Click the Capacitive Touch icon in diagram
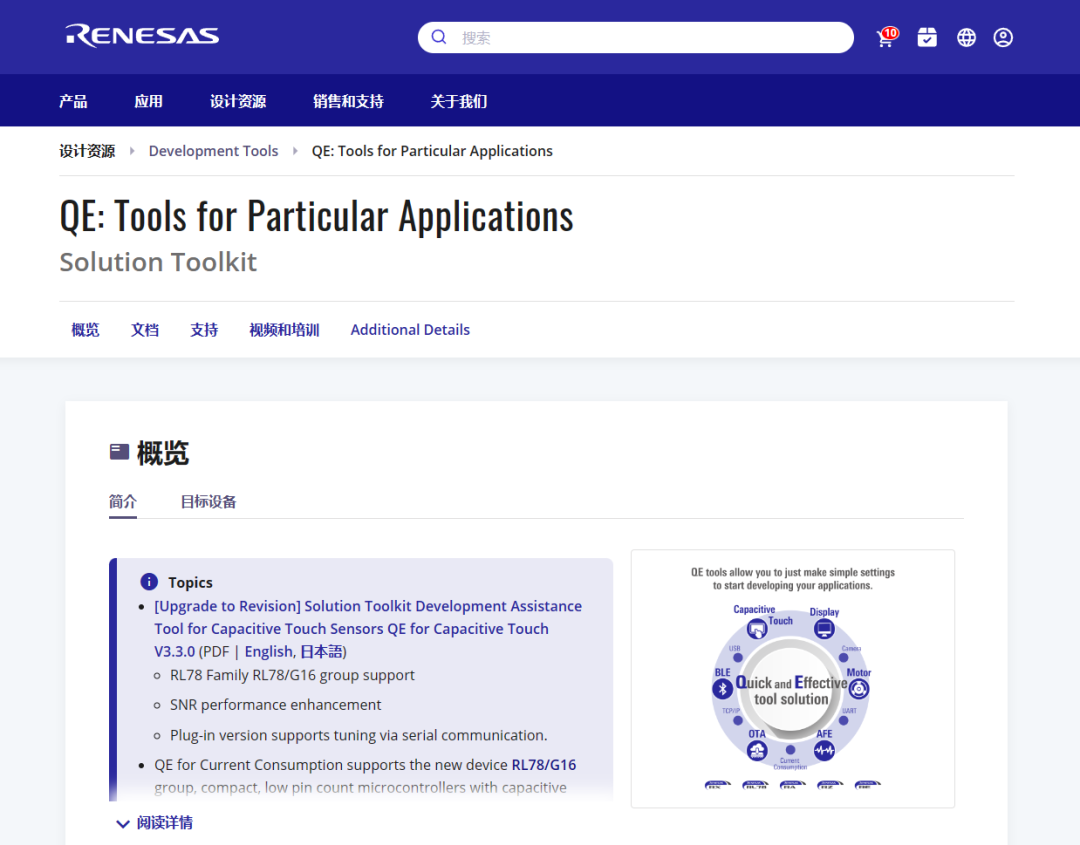This screenshot has height=845, width=1080. click(756, 629)
